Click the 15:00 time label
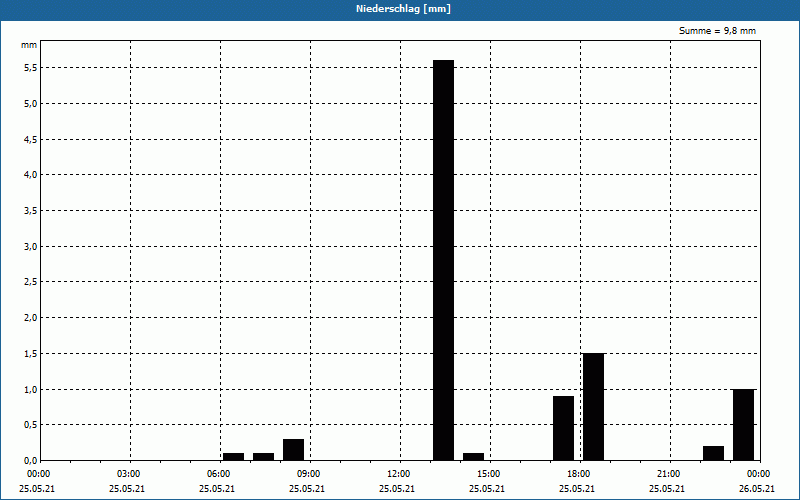Viewport: 800px width, 500px height. pyautogui.click(x=488, y=474)
